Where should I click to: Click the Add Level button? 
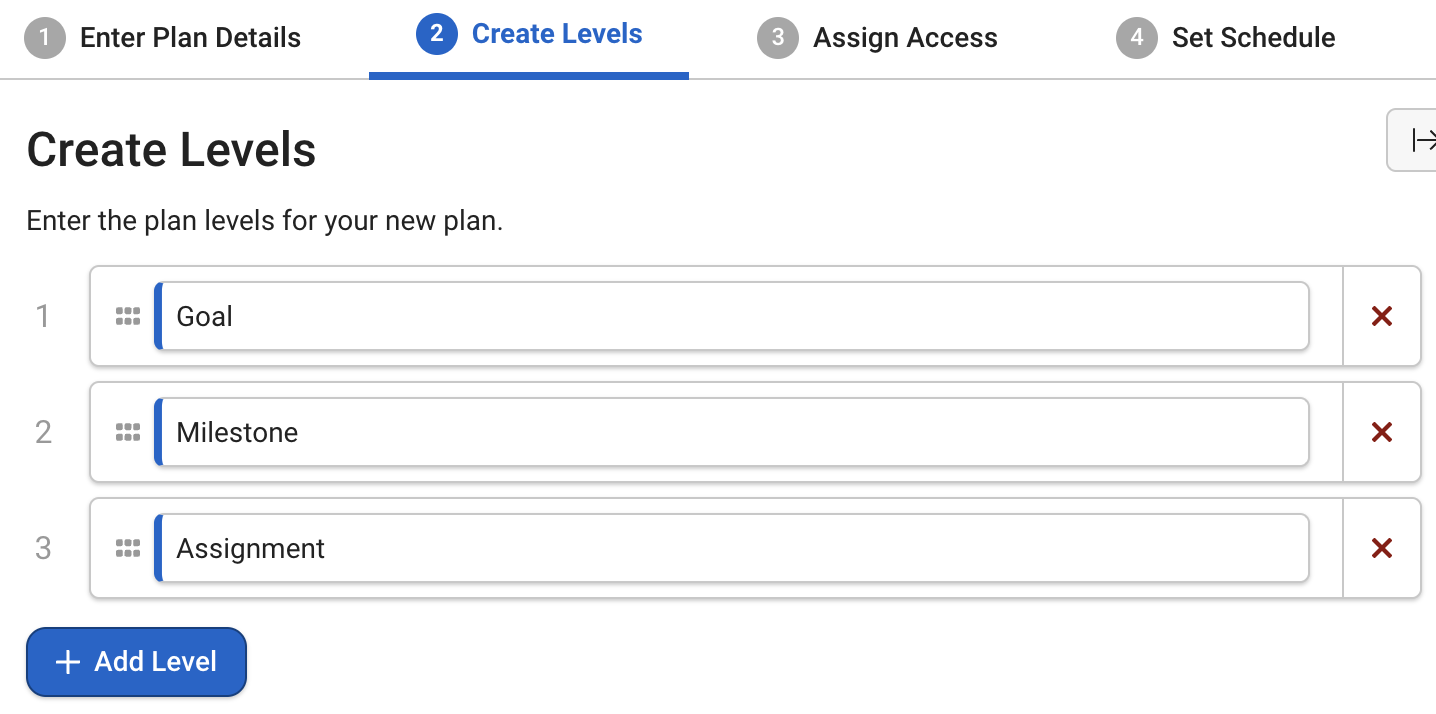click(x=136, y=661)
